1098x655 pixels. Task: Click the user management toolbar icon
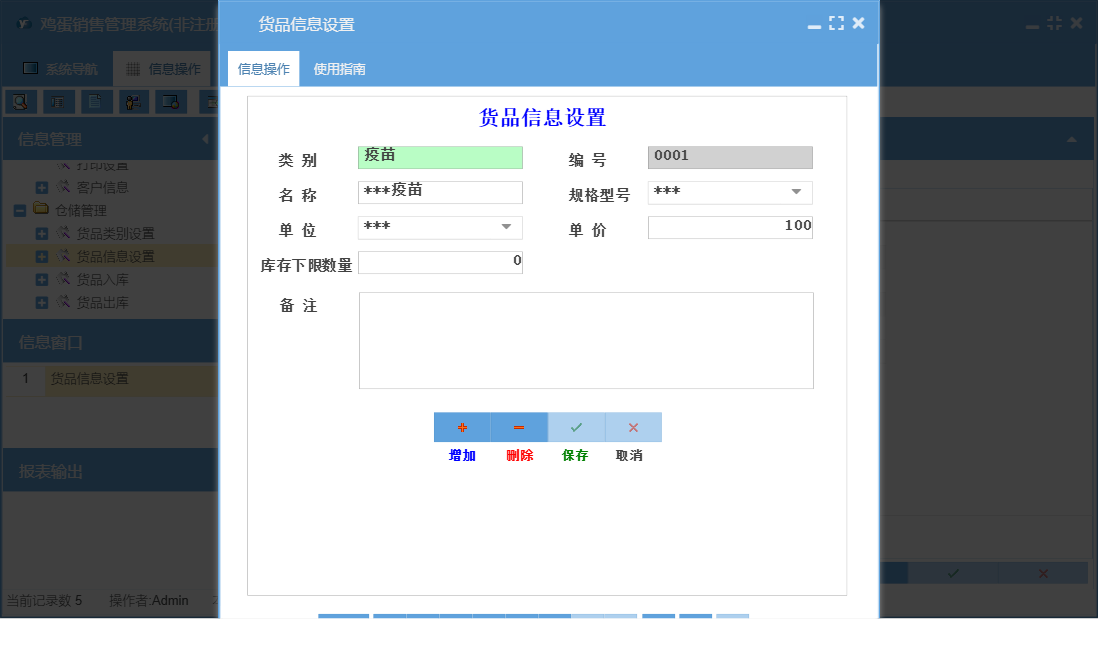click(133, 101)
